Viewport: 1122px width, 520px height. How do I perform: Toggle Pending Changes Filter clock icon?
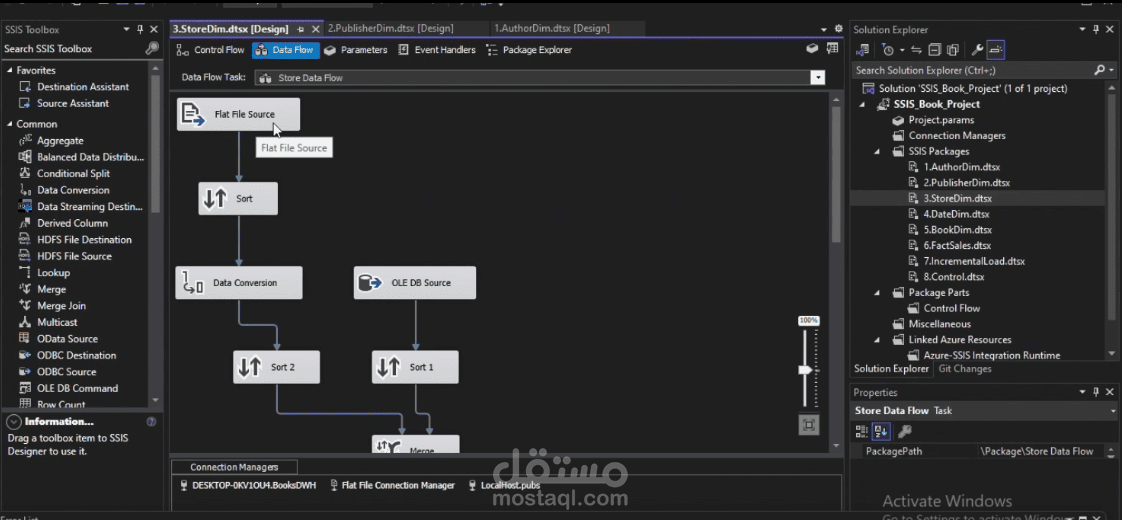pyautogui.click(x=888, y=50)
